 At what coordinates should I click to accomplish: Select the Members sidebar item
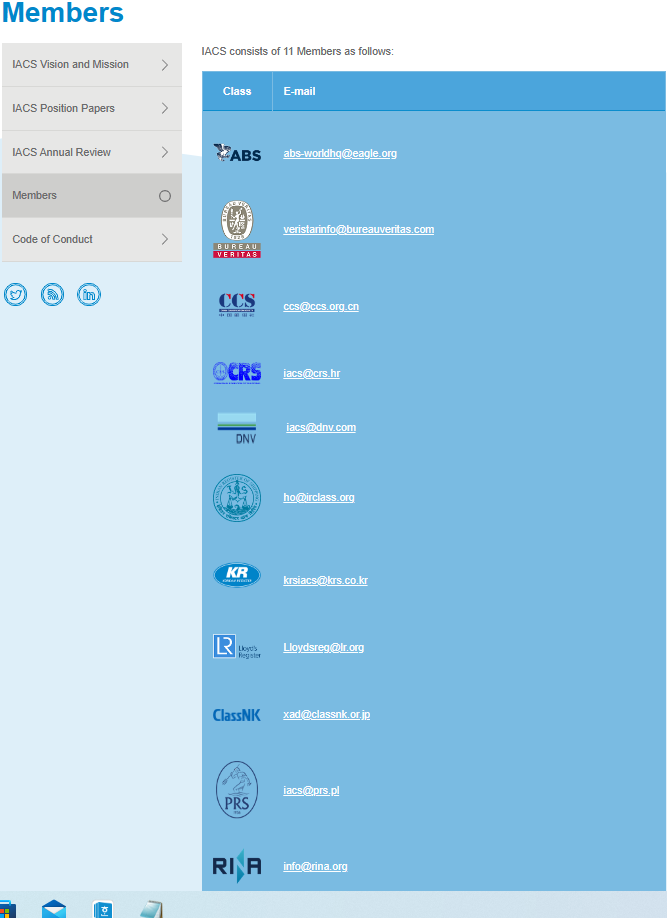click(92, 196)
